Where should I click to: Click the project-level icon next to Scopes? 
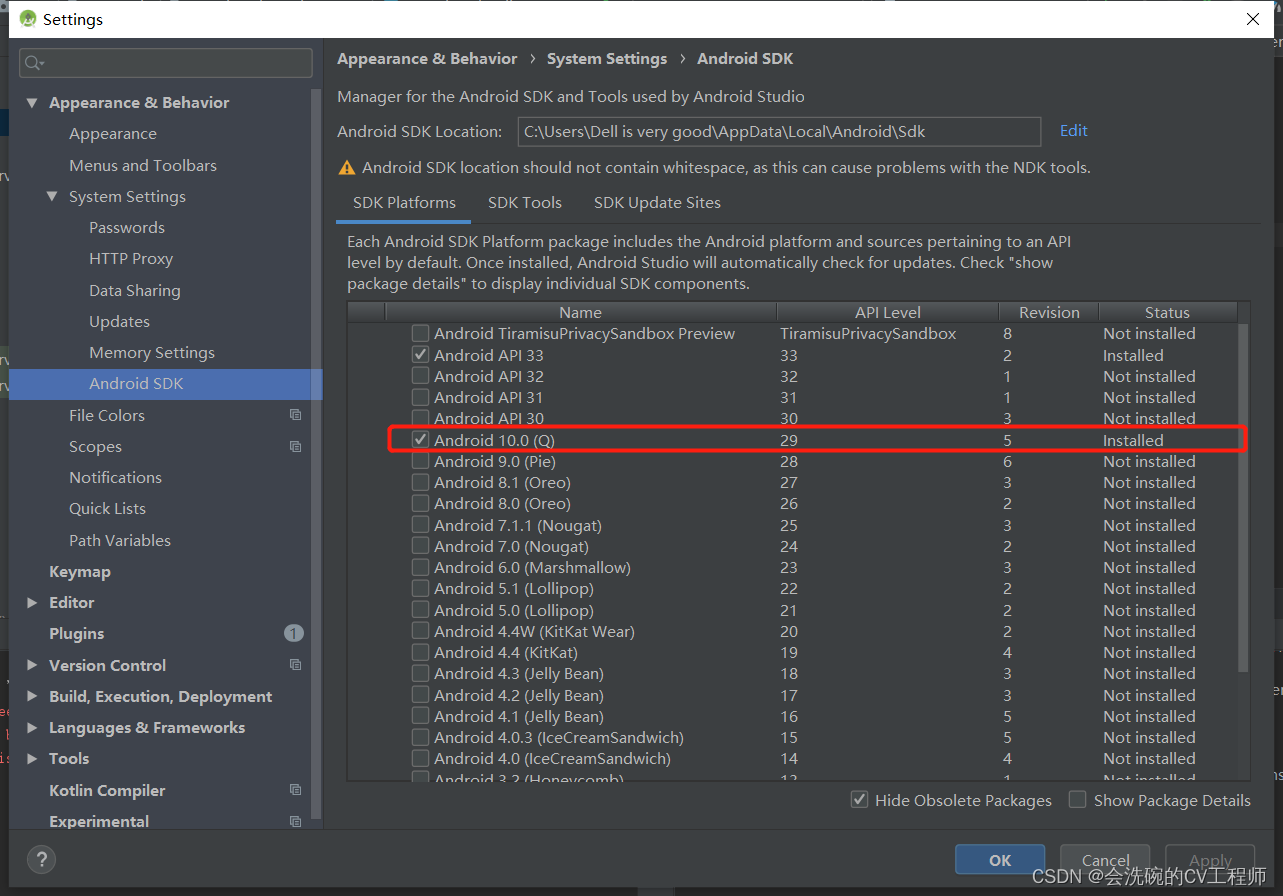pos(295,446)
